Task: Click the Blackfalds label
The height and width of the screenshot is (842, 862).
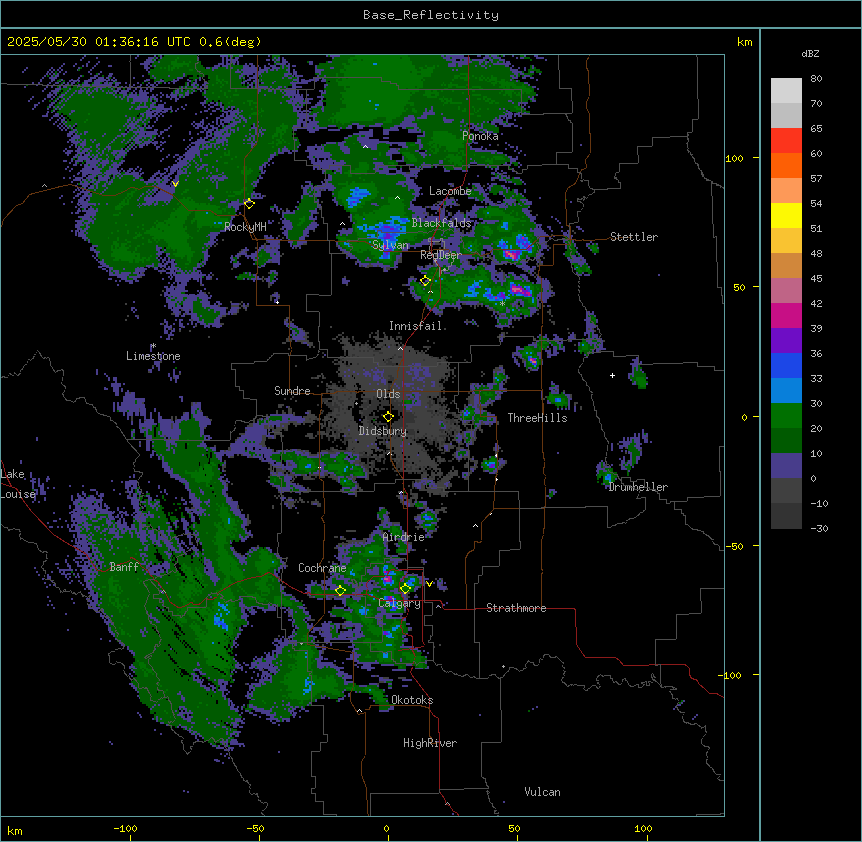Action: point(441,223)
